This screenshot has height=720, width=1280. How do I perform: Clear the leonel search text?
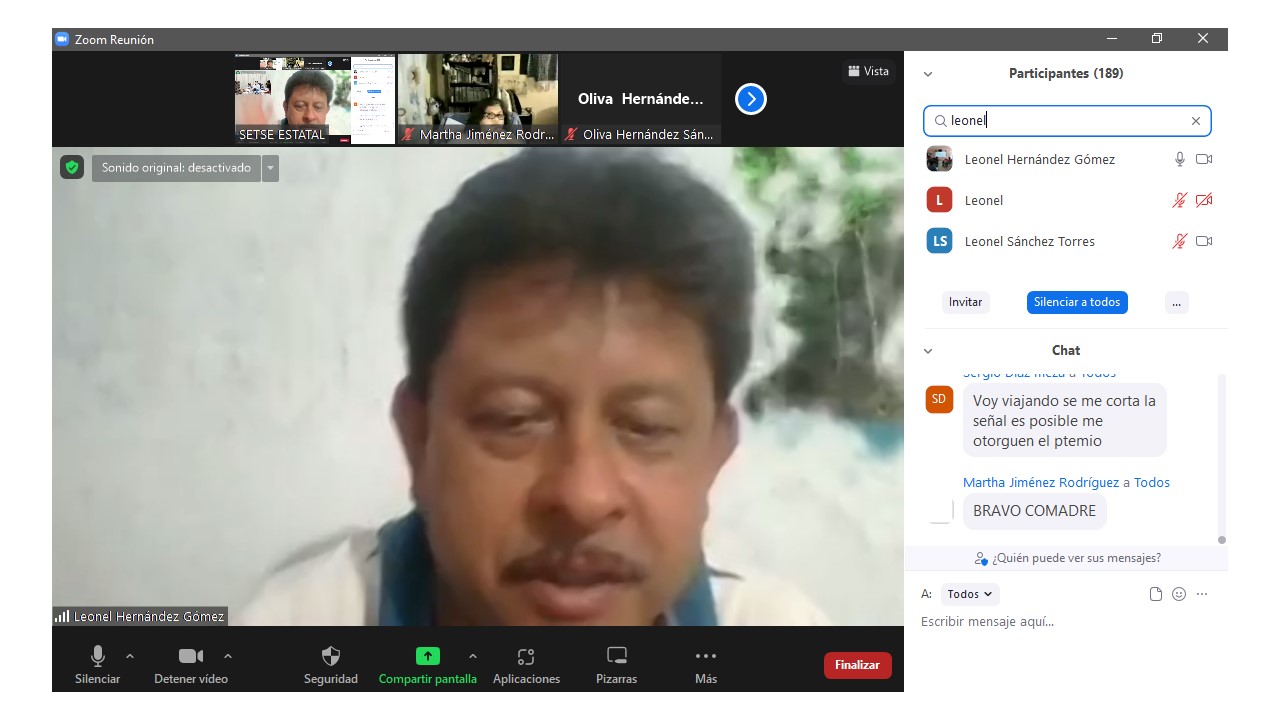(1196, 121)
